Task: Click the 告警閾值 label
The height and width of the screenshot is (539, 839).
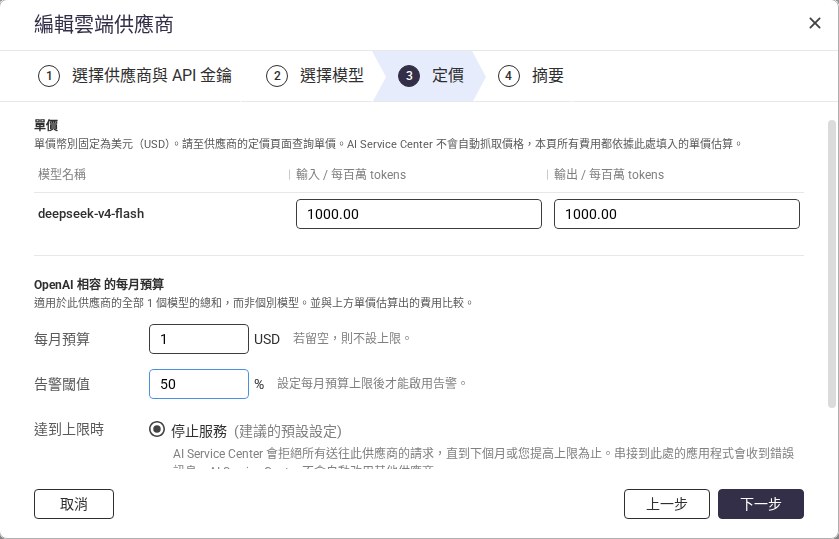Action: pos(62,384)
